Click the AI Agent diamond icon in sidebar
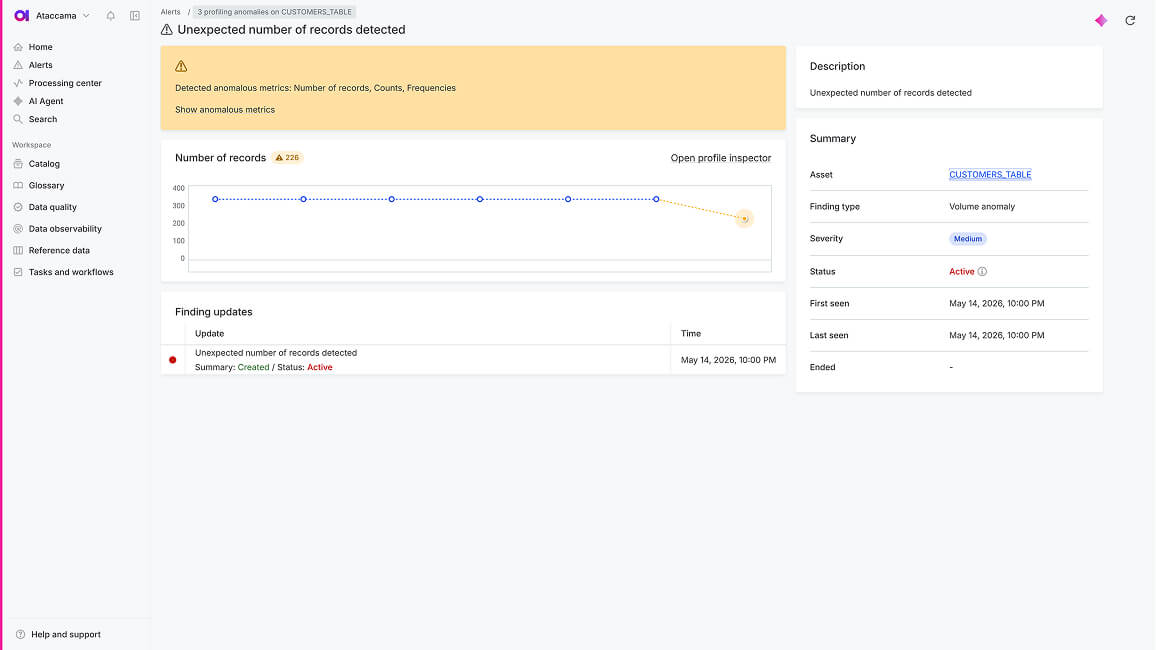 [x=18, y=101]
